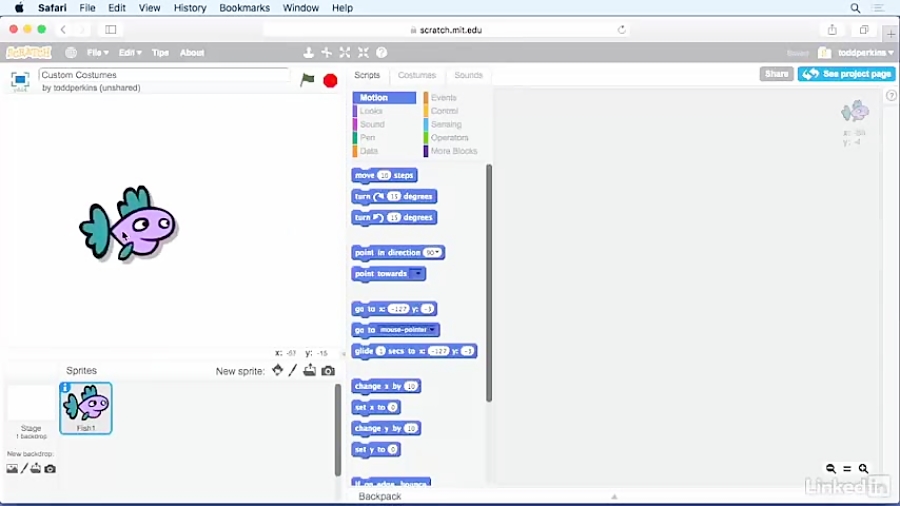Select the Shrink sprite tool
The image size is (900, 506).
pos(363,53)
